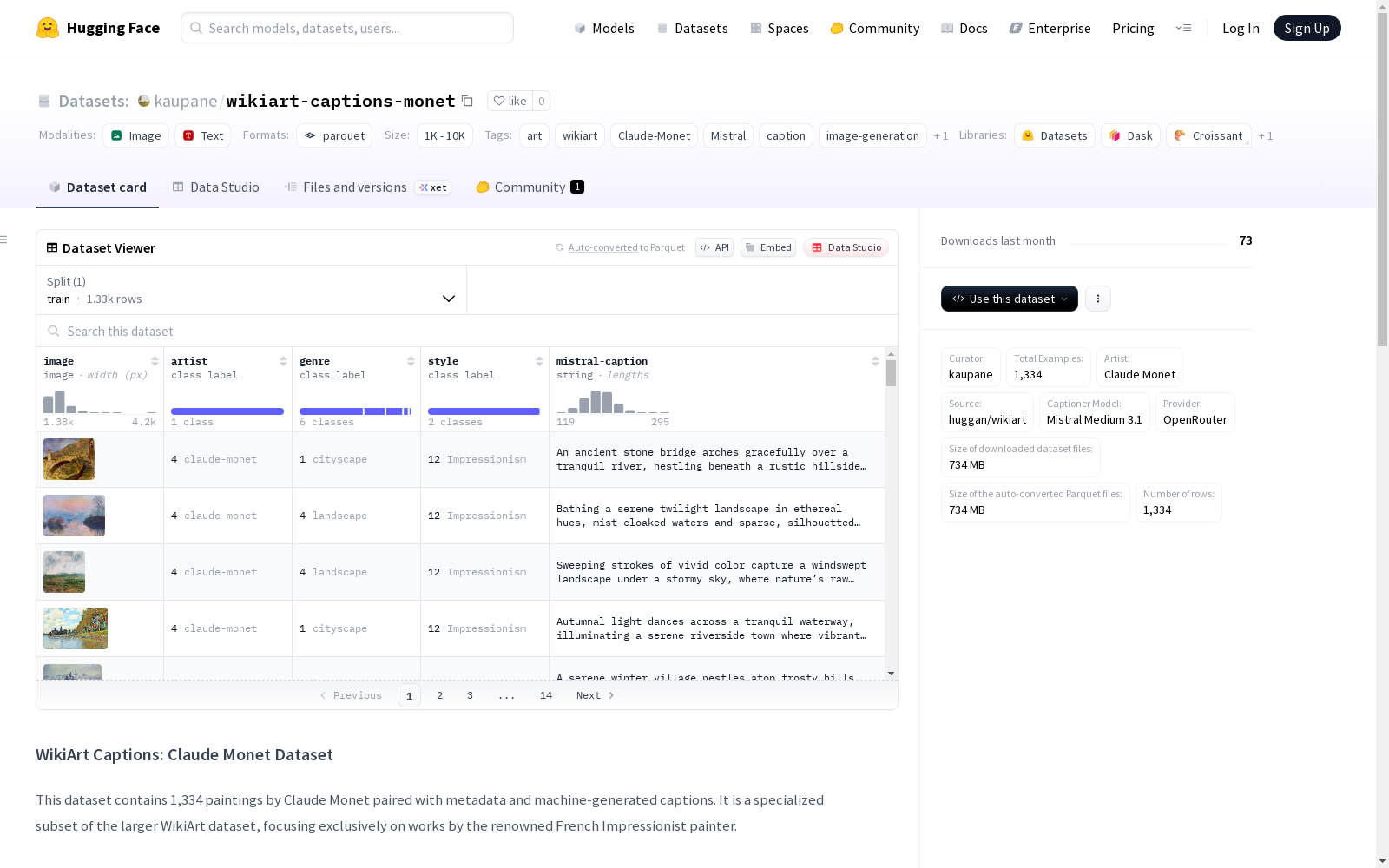
Task: Click the genre class distribution bar
Action: tap(355, 411)
